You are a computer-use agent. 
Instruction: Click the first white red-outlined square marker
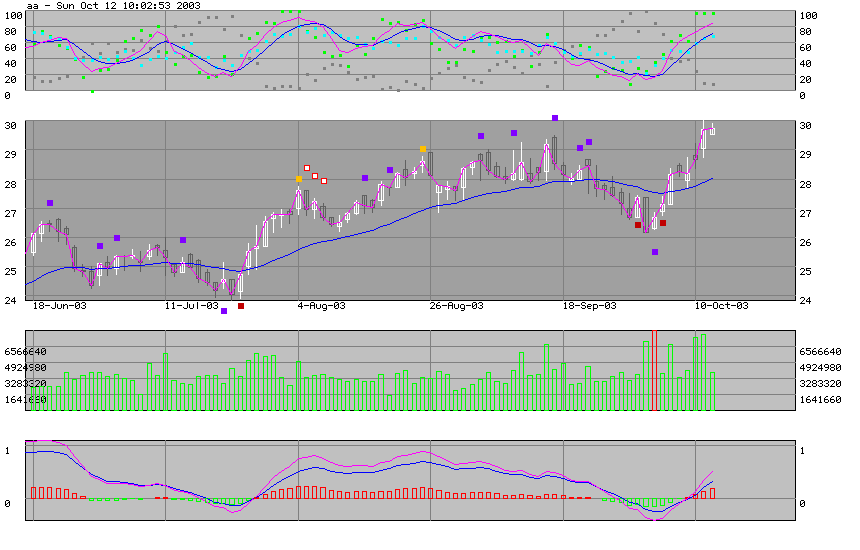click(x=307, y=168)
